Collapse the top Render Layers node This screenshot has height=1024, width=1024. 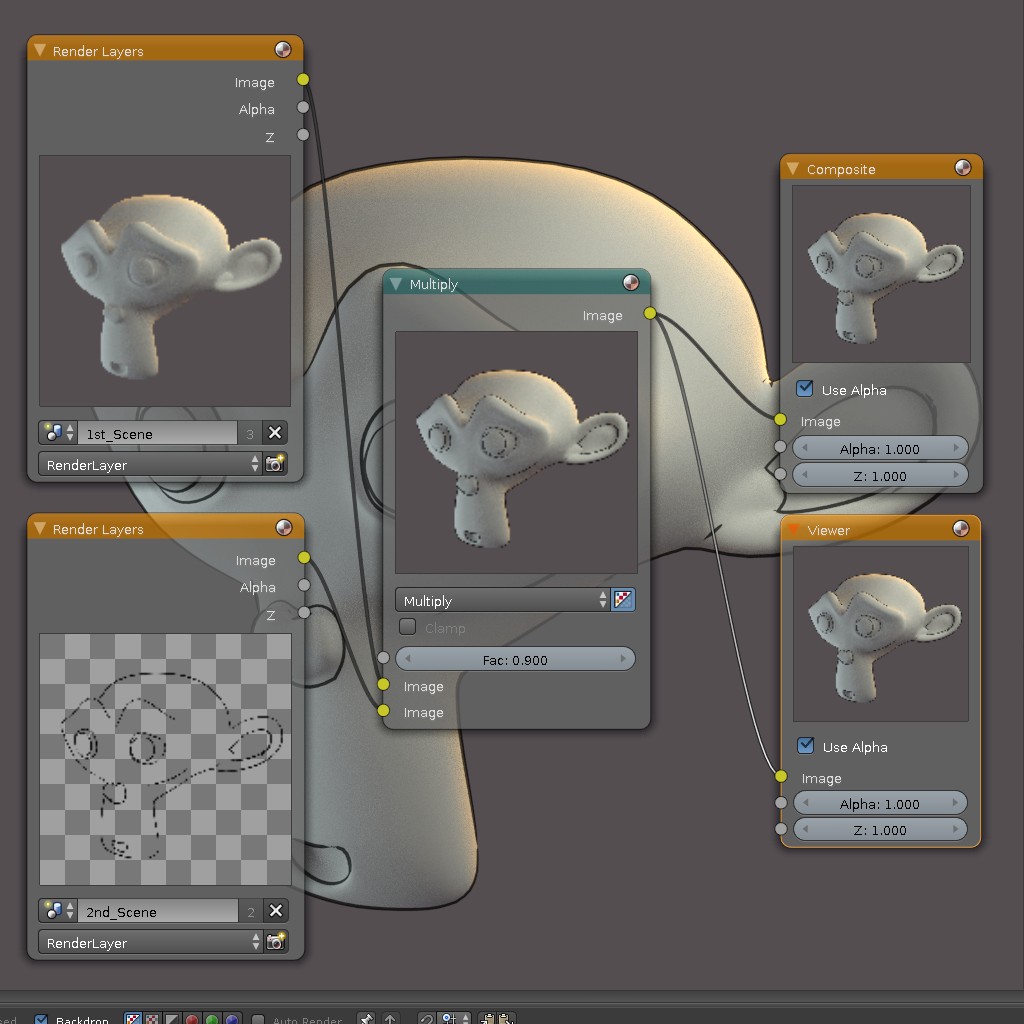point(40,50)
